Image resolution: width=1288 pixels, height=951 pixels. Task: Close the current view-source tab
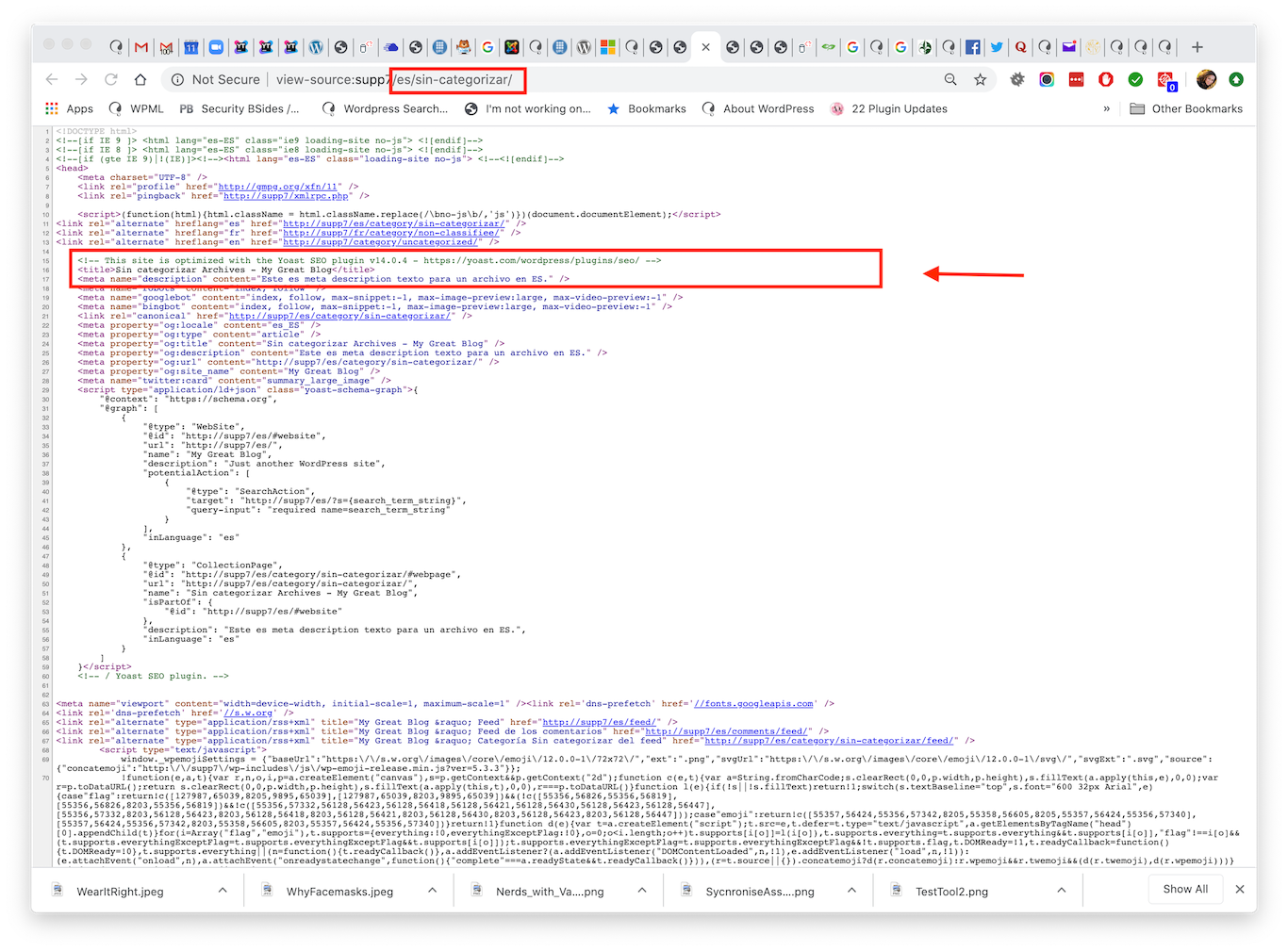coord(705,47)
